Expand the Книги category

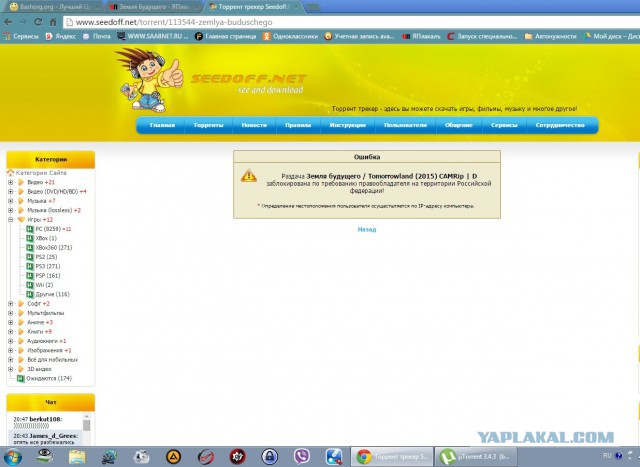tap(11, 332)
